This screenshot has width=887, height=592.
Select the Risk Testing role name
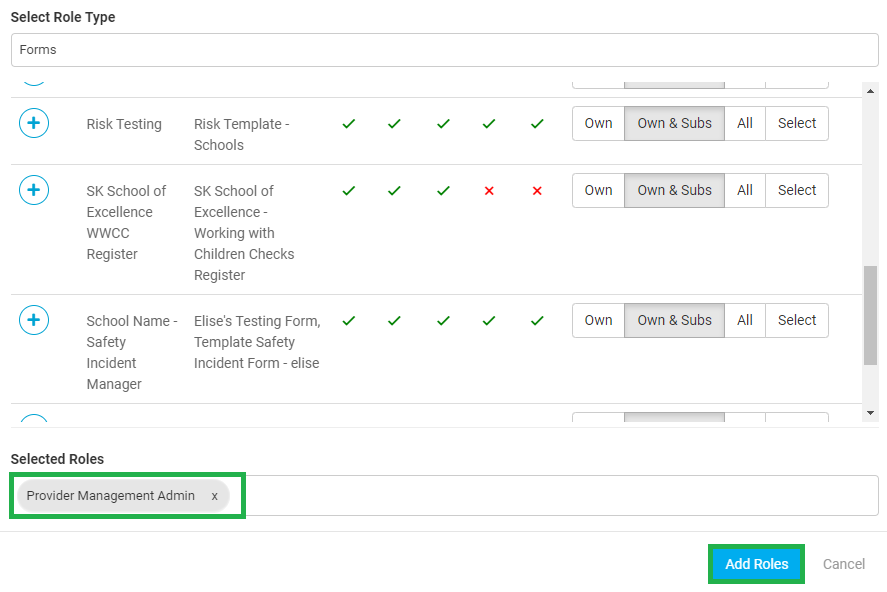tap(124, 124)
